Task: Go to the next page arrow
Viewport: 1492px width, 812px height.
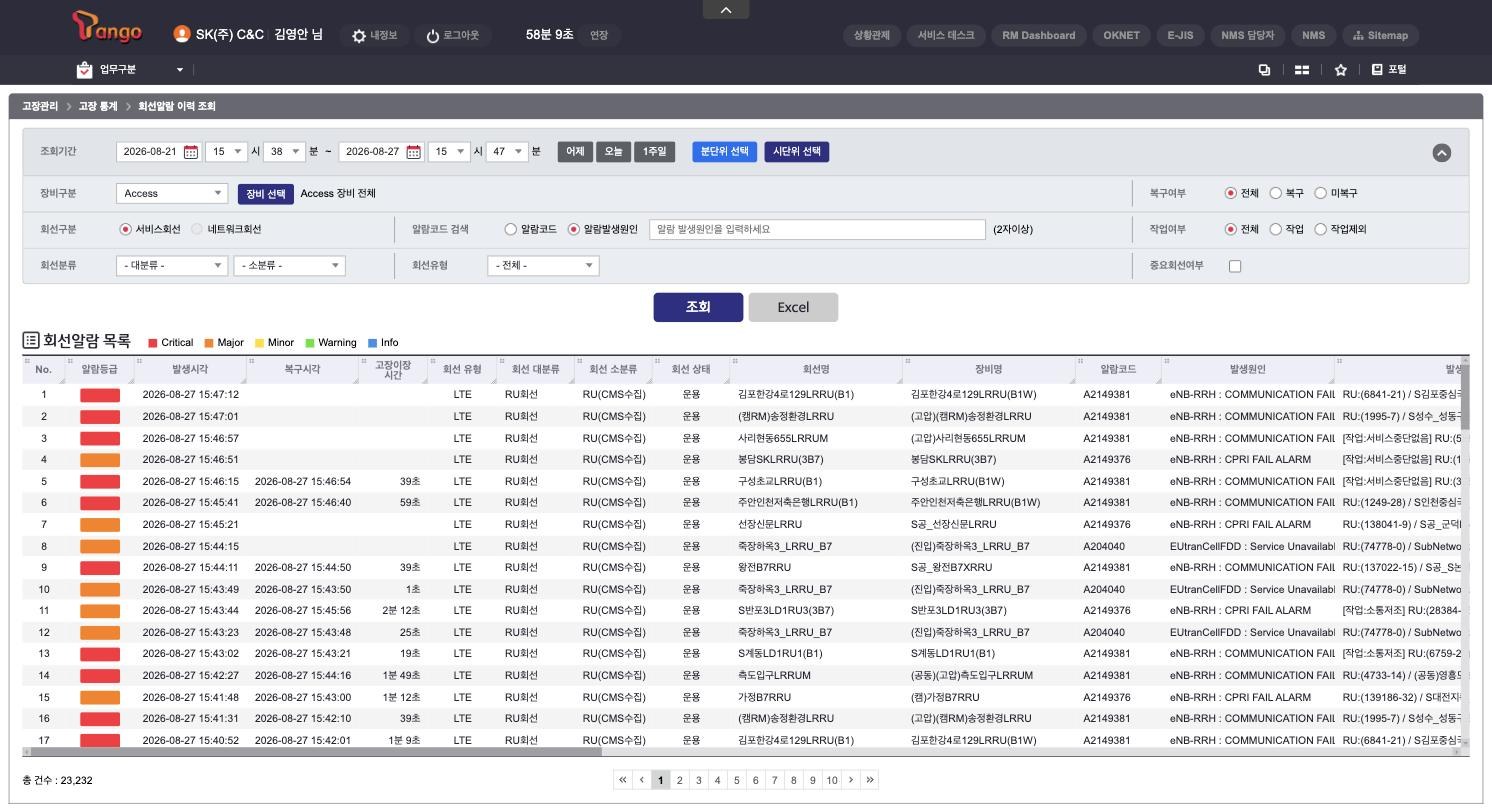Action: [x=851, y=780]
